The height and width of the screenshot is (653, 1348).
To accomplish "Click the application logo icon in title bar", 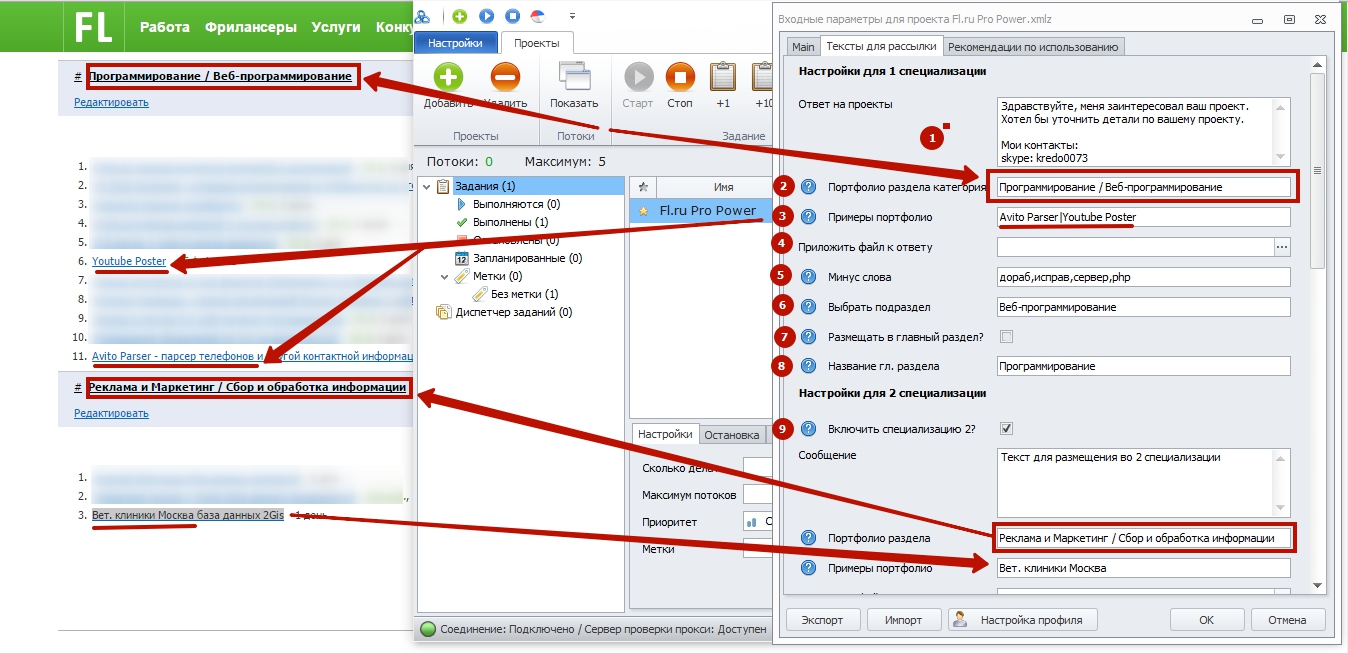I will point(424,16).
